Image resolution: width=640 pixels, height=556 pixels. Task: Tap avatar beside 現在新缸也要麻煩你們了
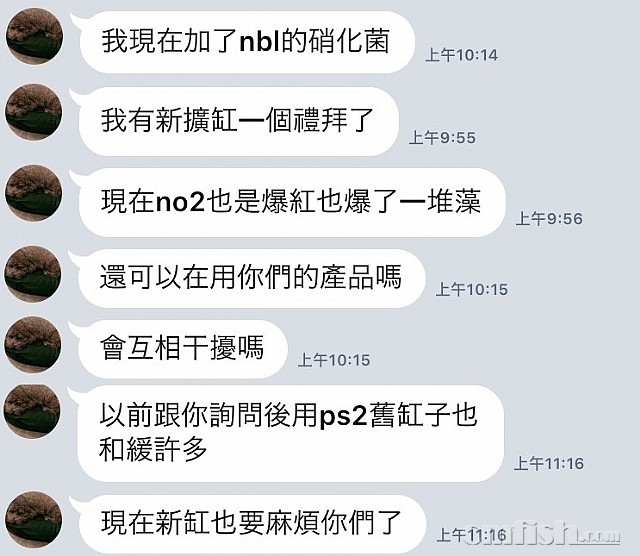33,520
